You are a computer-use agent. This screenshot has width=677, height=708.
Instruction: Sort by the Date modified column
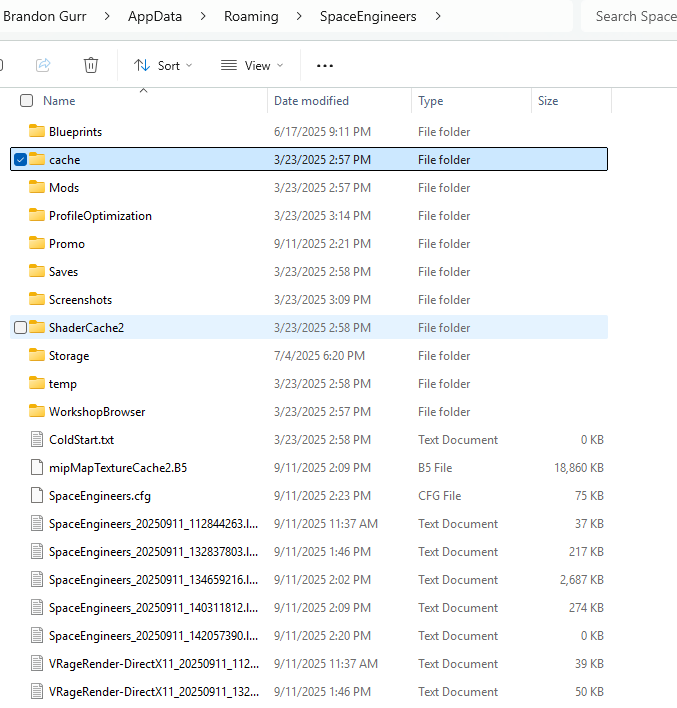point(311,101)
